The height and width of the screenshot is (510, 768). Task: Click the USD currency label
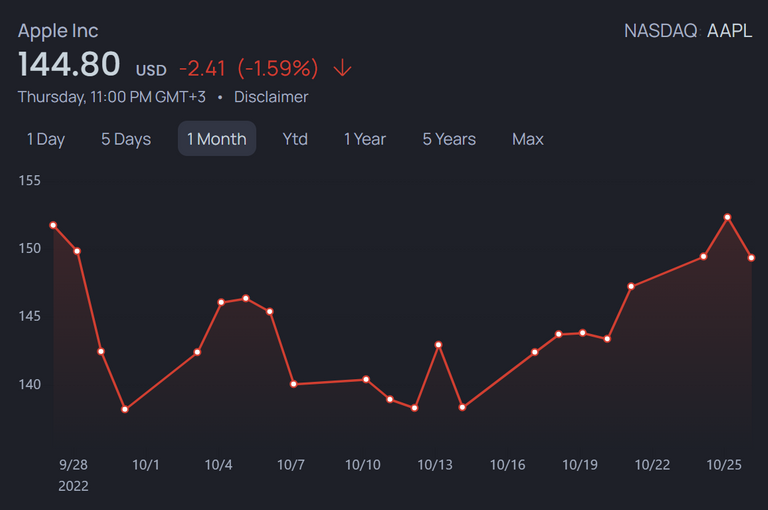coord(151,71)
